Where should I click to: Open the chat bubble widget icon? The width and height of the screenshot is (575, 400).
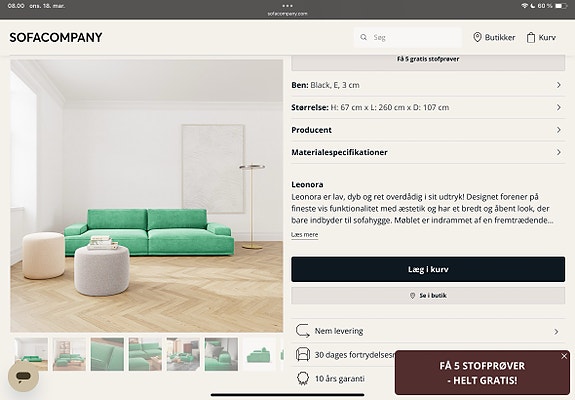[23, 376]
